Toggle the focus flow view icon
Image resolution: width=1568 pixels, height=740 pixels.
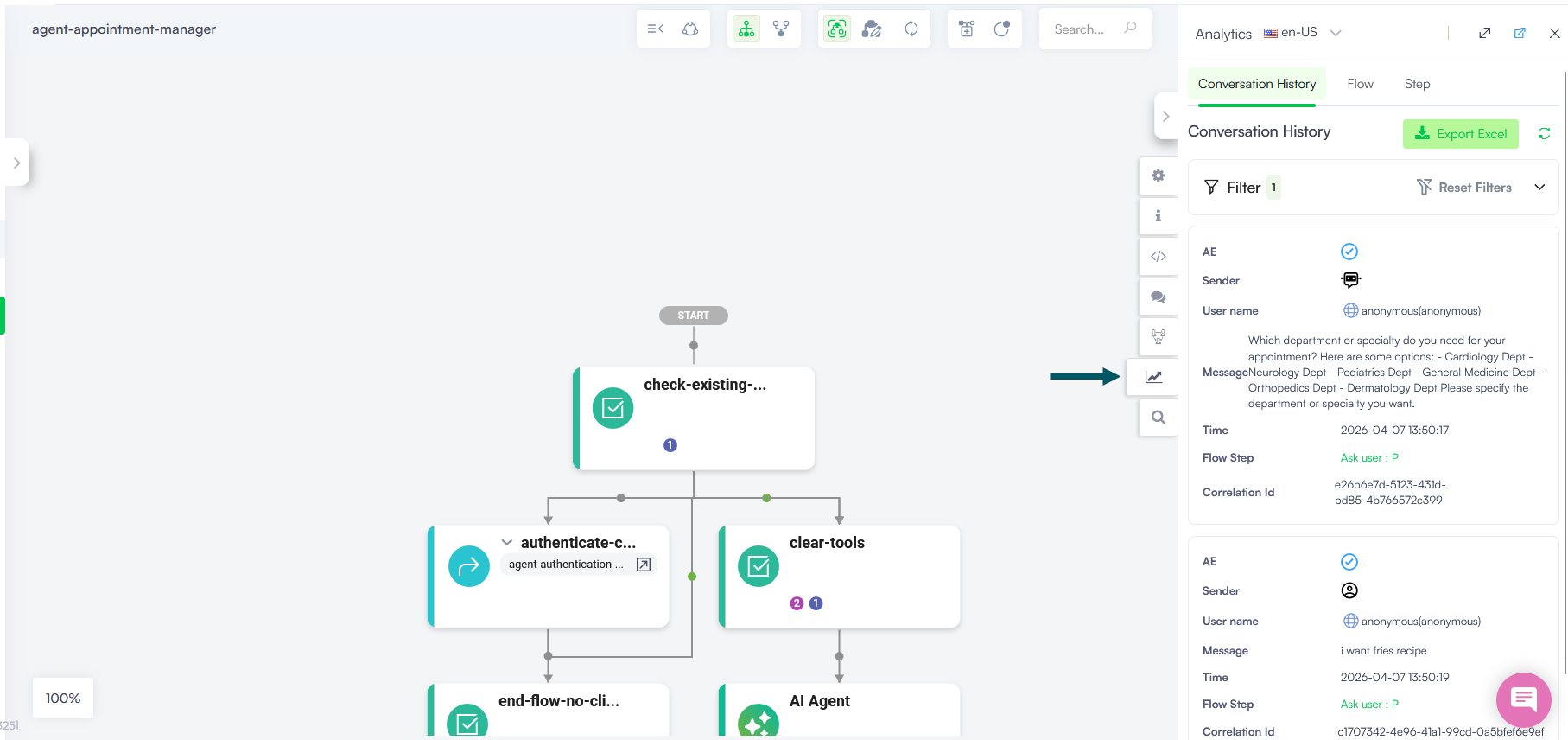836,29
